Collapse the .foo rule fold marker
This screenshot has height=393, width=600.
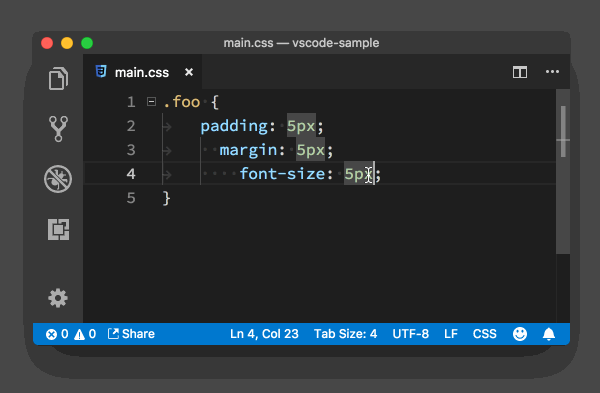click(x=151, y=102)
